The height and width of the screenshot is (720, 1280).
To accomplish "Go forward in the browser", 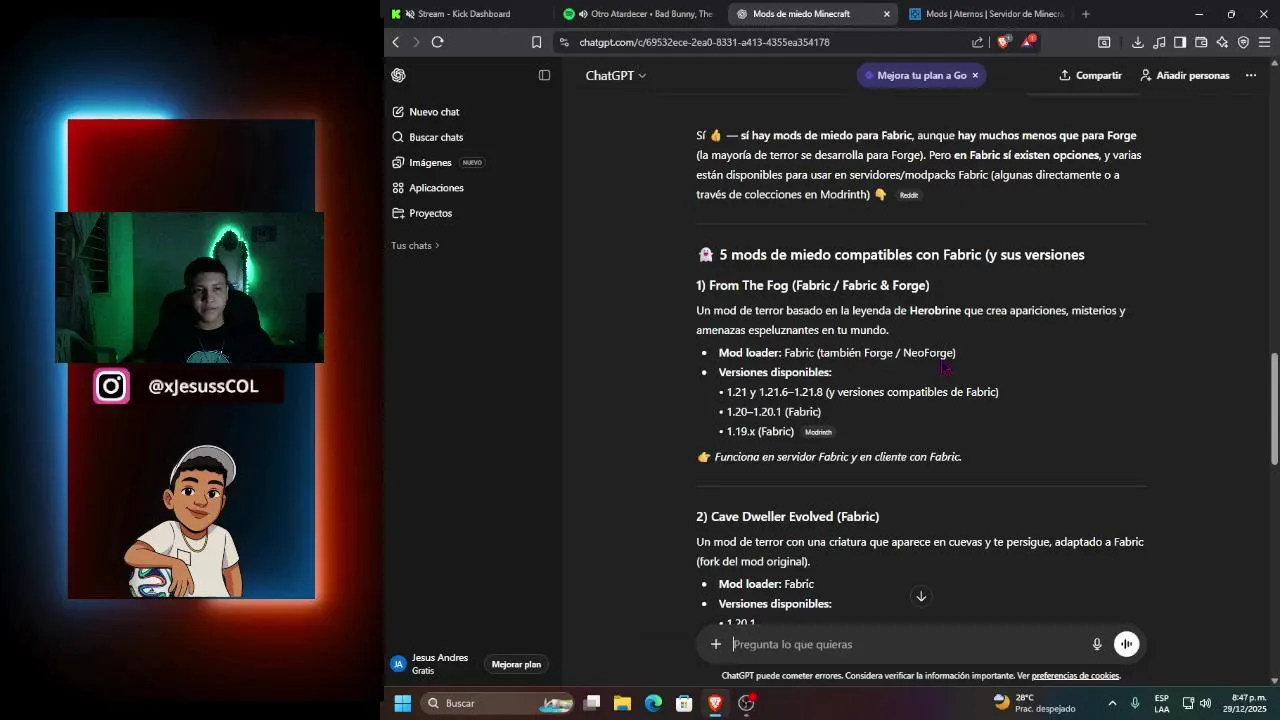I will (x=416, y=42).
